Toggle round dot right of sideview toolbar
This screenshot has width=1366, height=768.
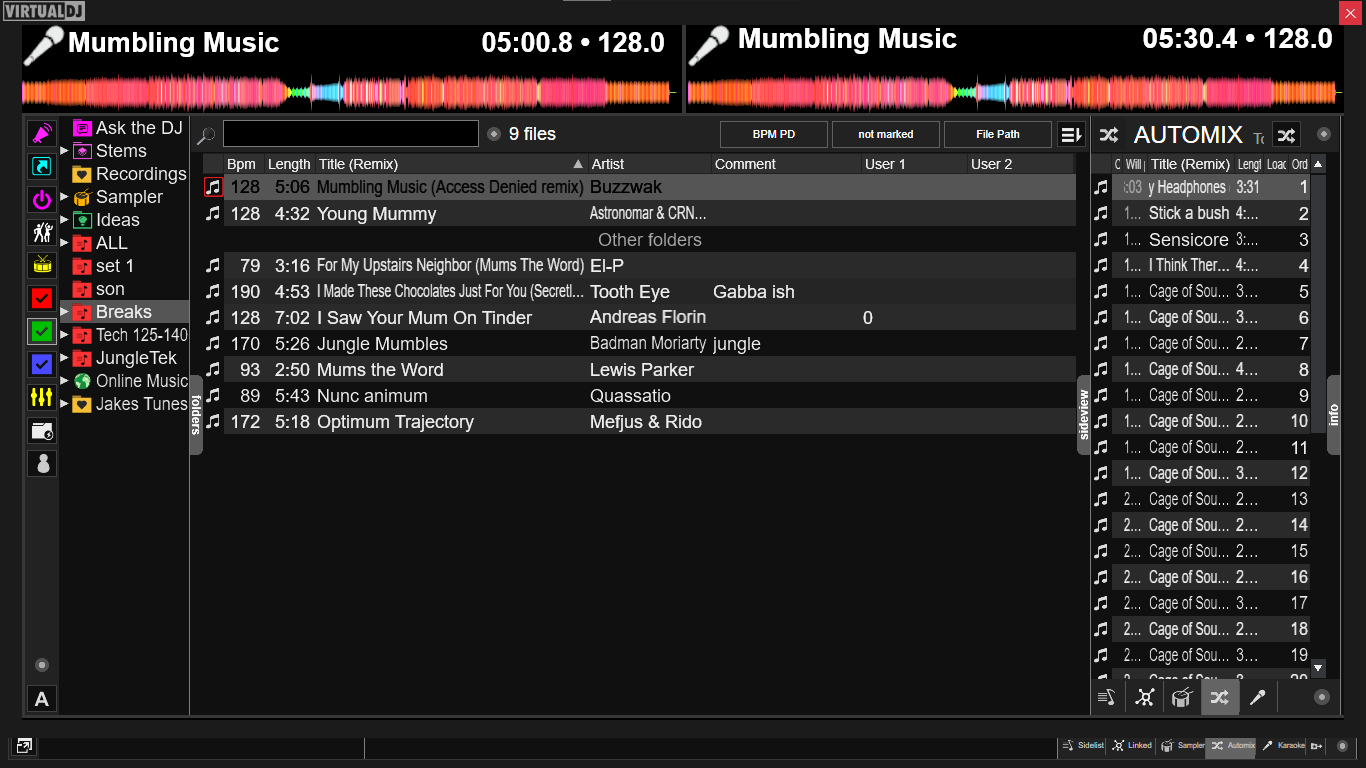click(1322, 697)
